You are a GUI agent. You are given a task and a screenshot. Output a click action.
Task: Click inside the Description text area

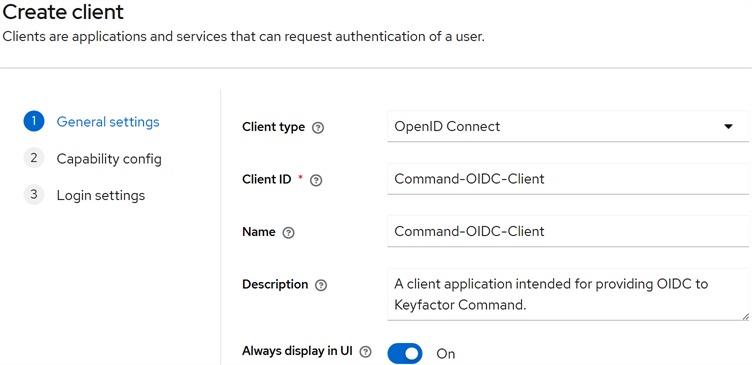(568, 294)
